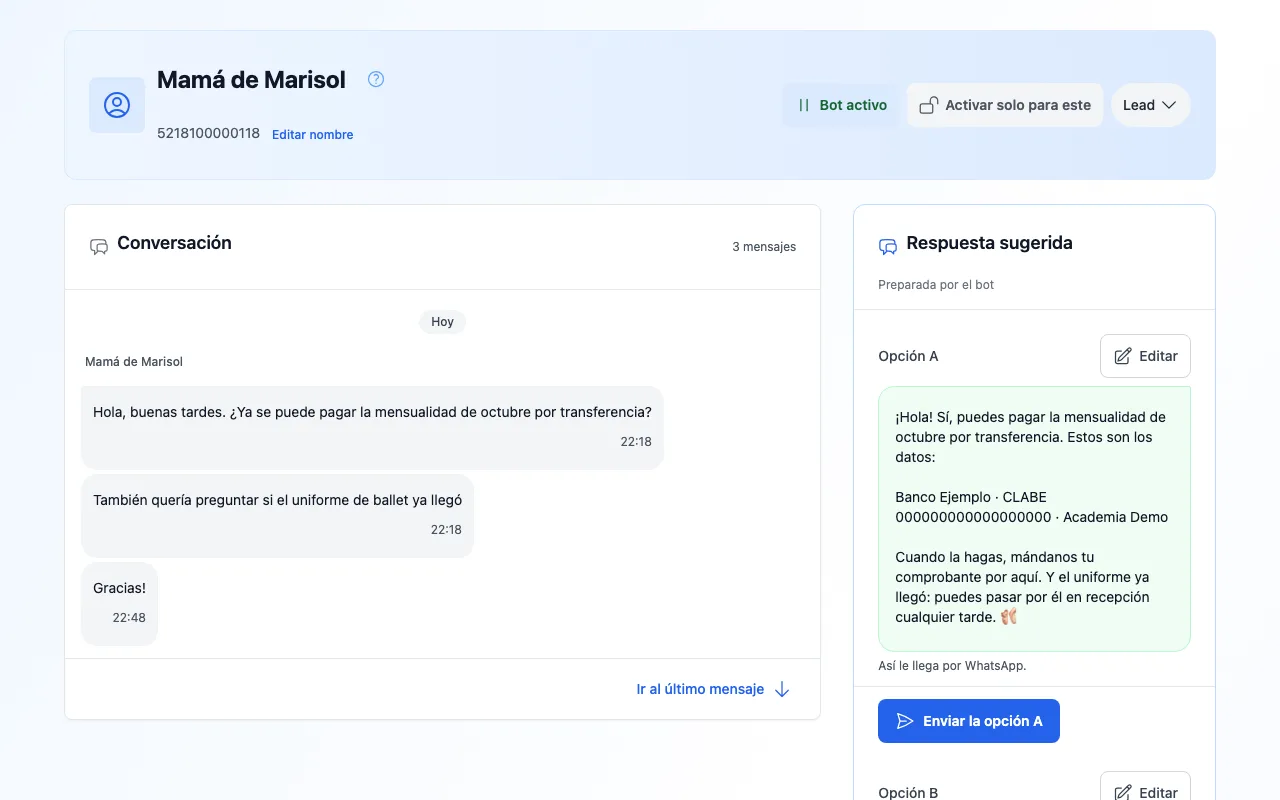
Task: Click the Opción B label
Action: click(908, 792)
